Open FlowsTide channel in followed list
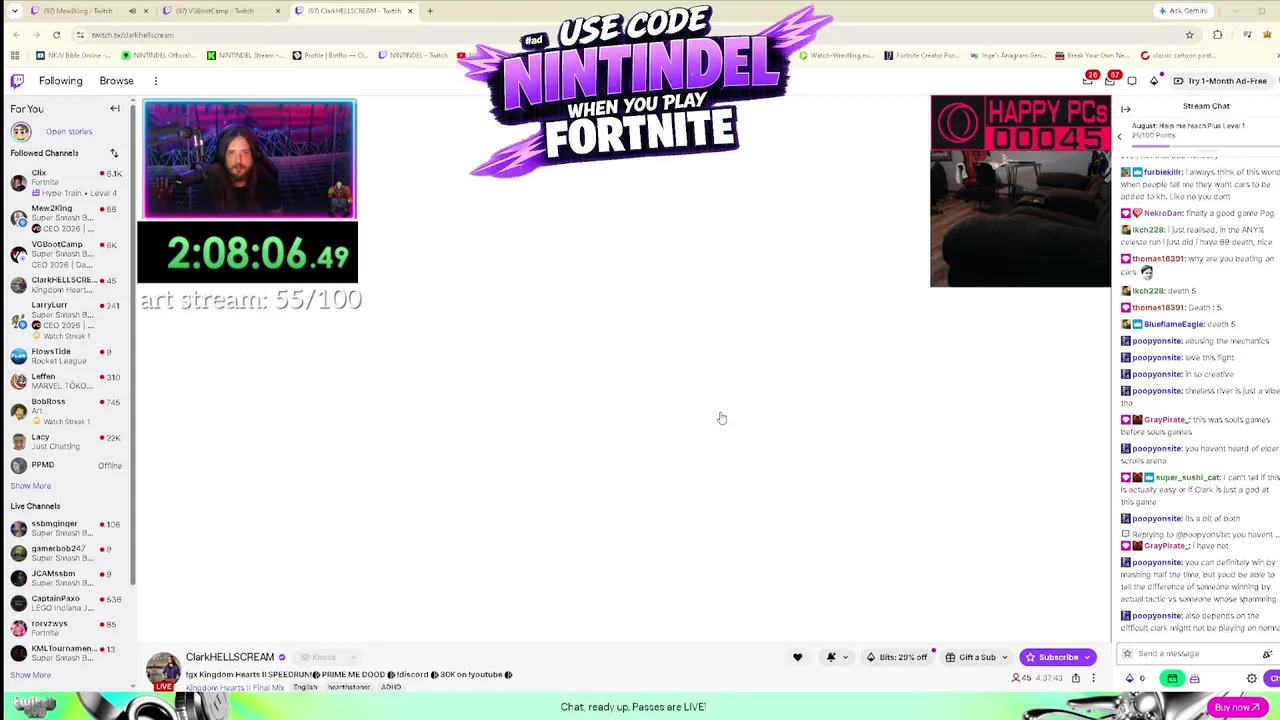Image resolution: width=1280 pixels, height=720 pixels. click(66, 356)
